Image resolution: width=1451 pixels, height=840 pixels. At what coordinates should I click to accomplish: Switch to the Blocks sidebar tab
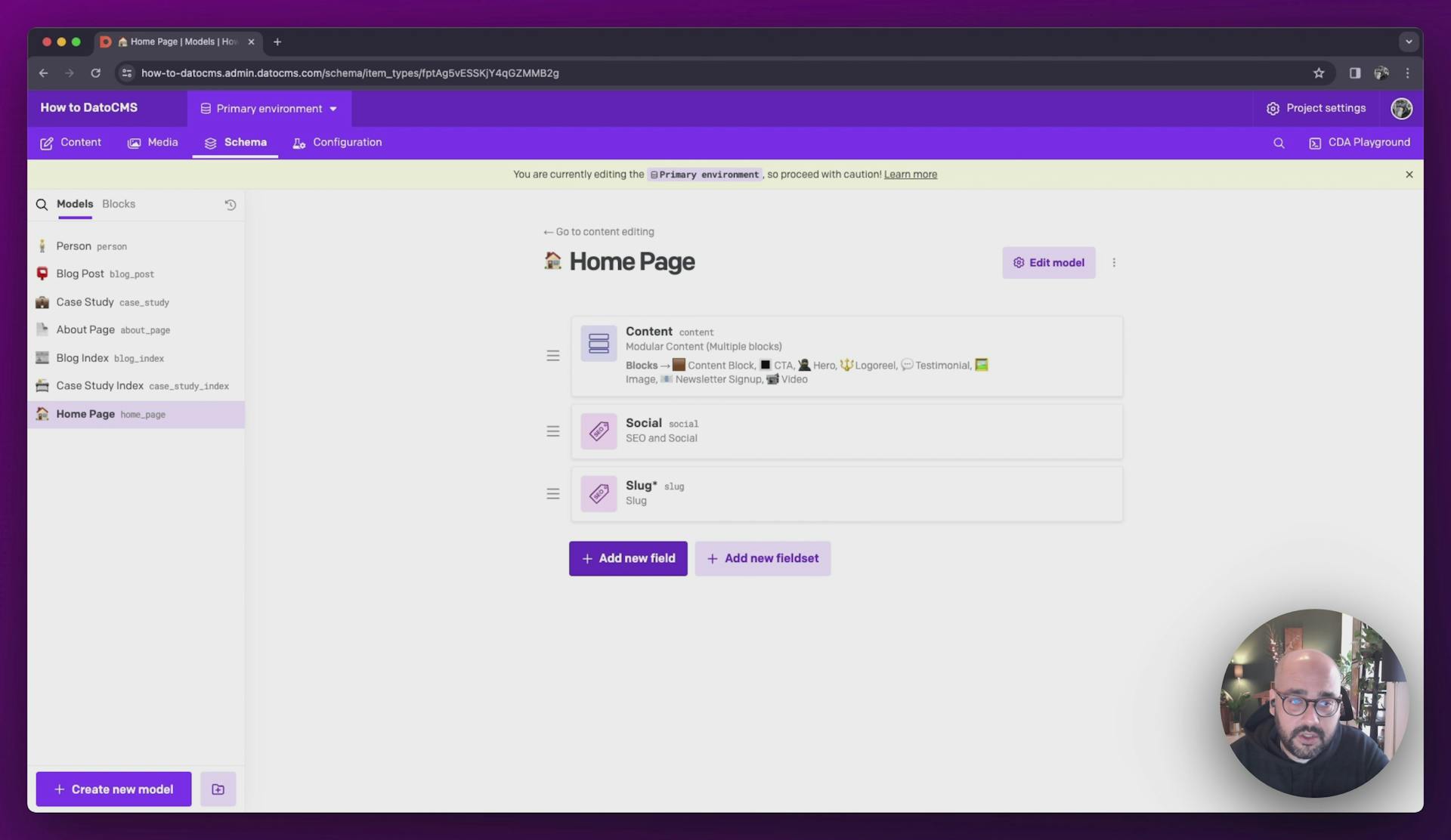click(119, 204)
